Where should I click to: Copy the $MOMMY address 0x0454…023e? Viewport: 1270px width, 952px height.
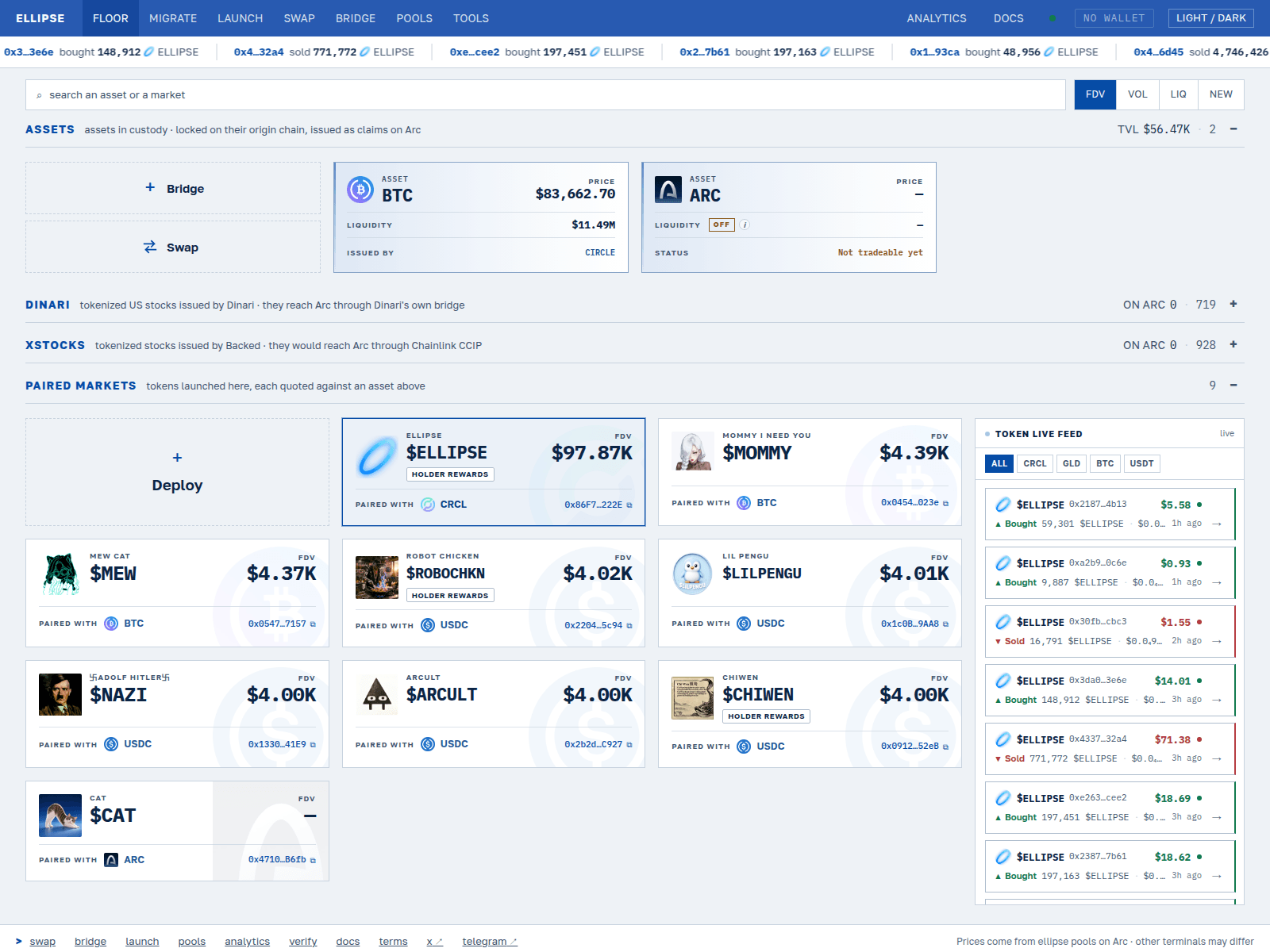click(x=945, y=503)
